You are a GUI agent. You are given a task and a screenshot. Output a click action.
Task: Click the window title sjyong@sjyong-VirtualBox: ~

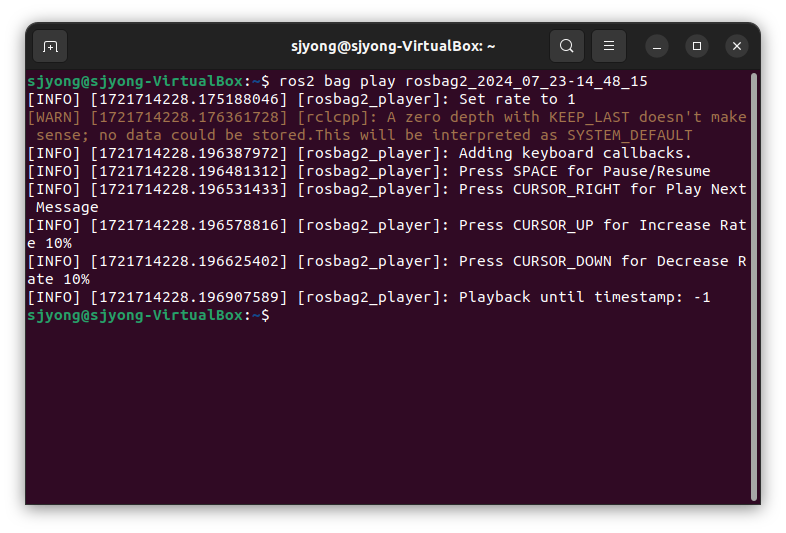coord(393,46)
